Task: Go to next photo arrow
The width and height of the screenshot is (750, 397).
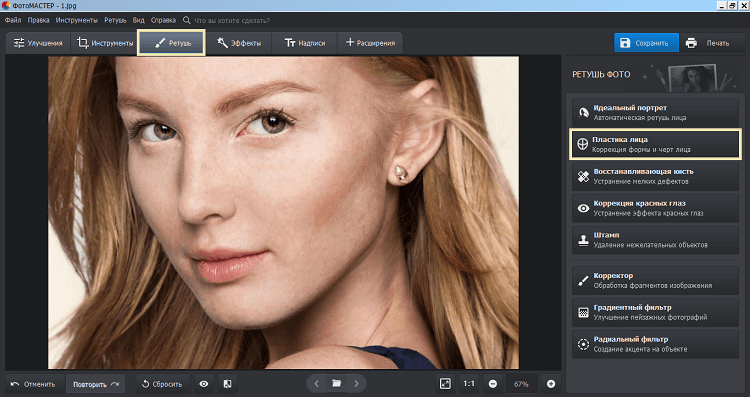Action: [x=356, y=384]
